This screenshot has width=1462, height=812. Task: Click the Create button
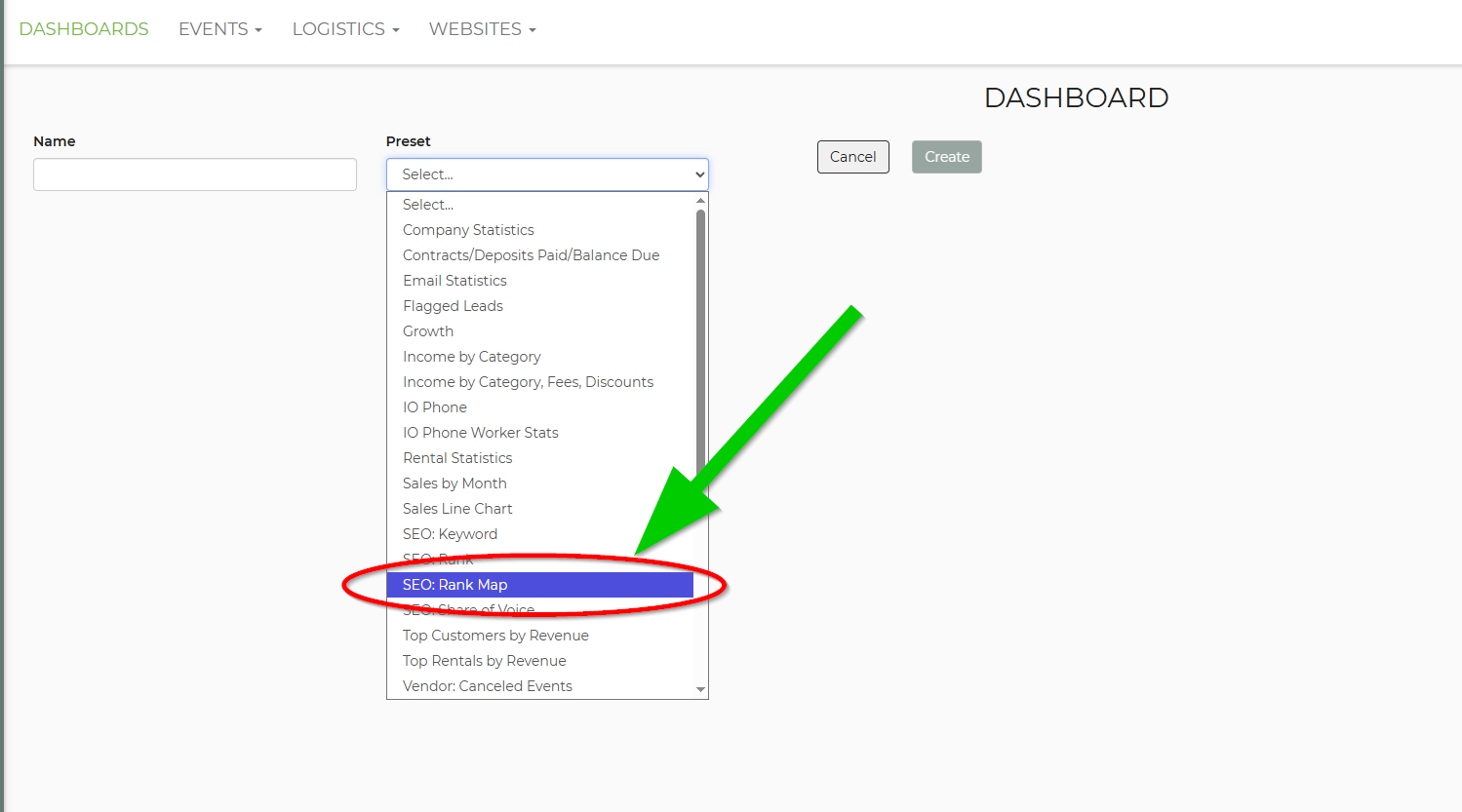(x=947, y=157)
